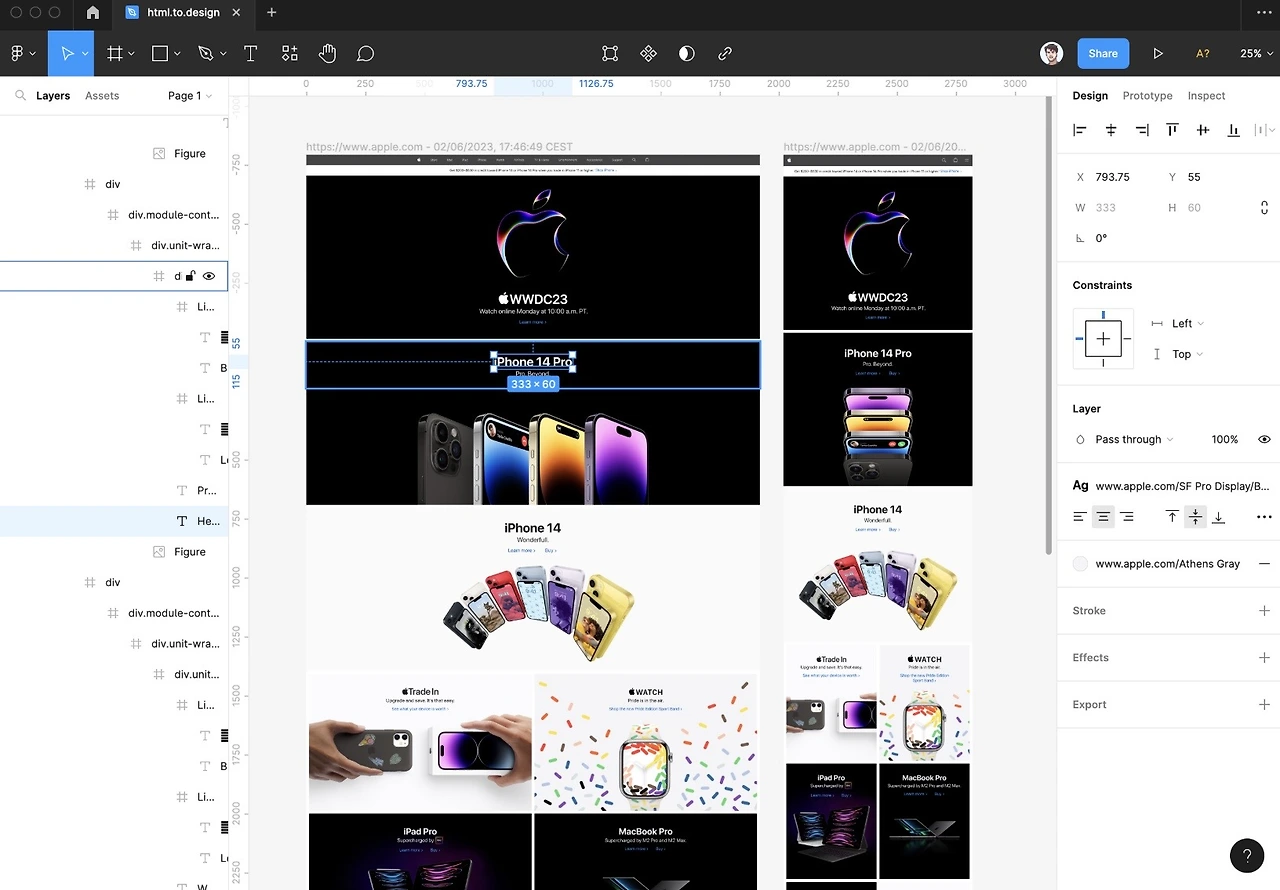Go to the Figma home screen icon

[x=93, y=13]
